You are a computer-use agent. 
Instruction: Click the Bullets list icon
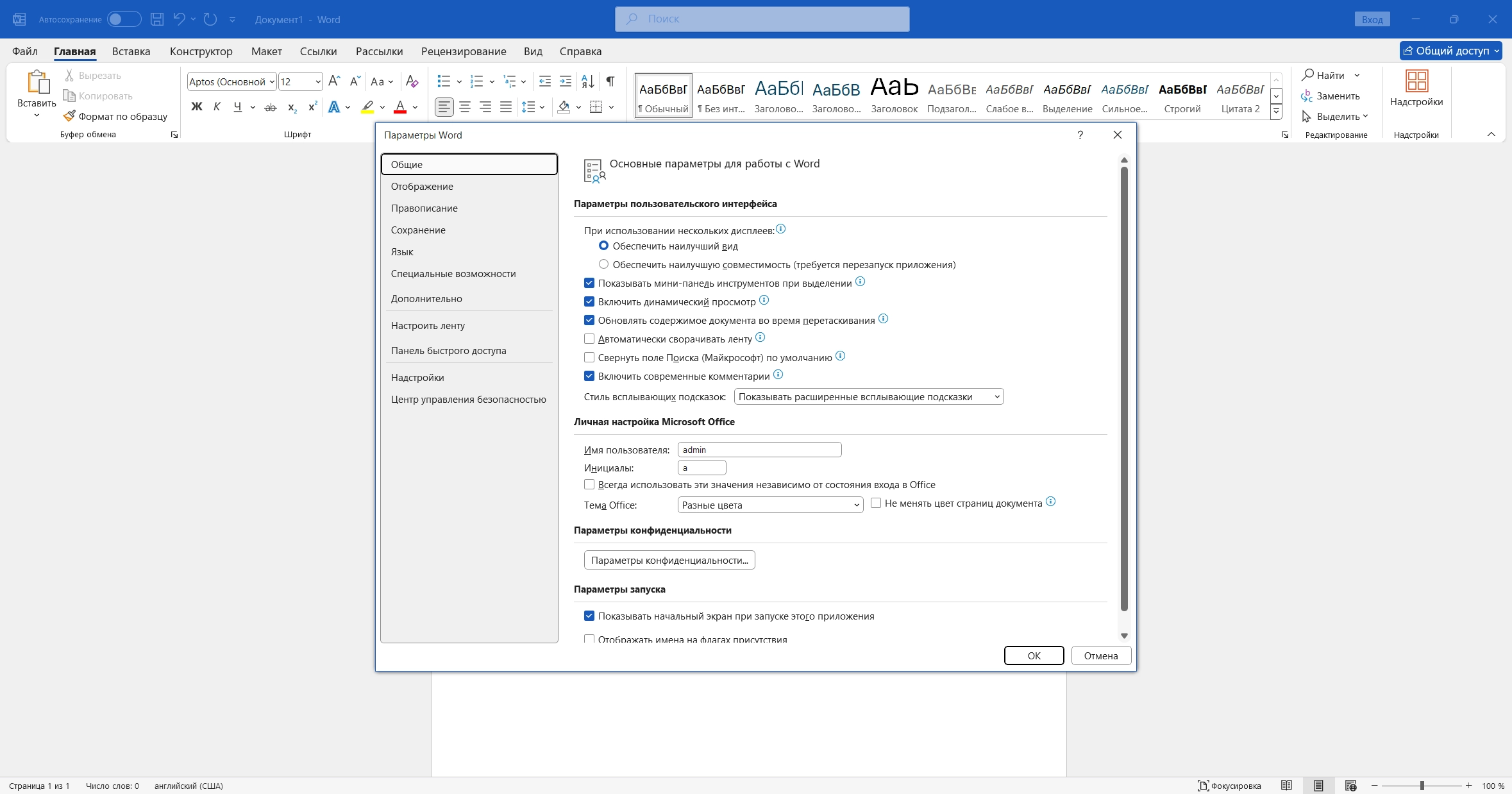click(x=444, y=81)
